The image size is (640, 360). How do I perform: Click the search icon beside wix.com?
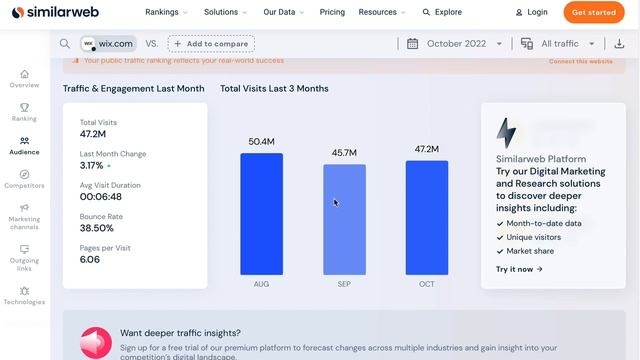[x=64, y=43]
